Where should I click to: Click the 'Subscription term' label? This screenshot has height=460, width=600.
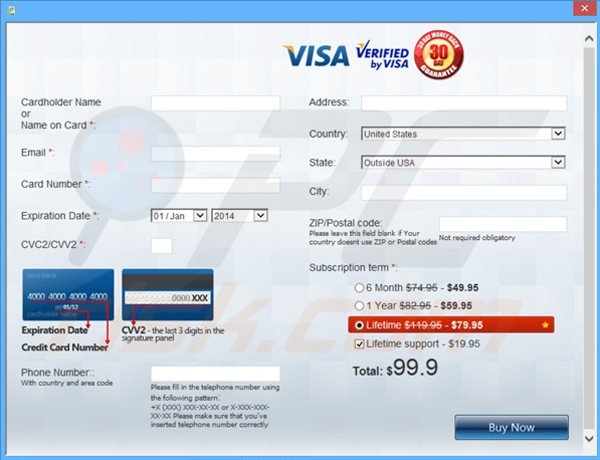353,268
